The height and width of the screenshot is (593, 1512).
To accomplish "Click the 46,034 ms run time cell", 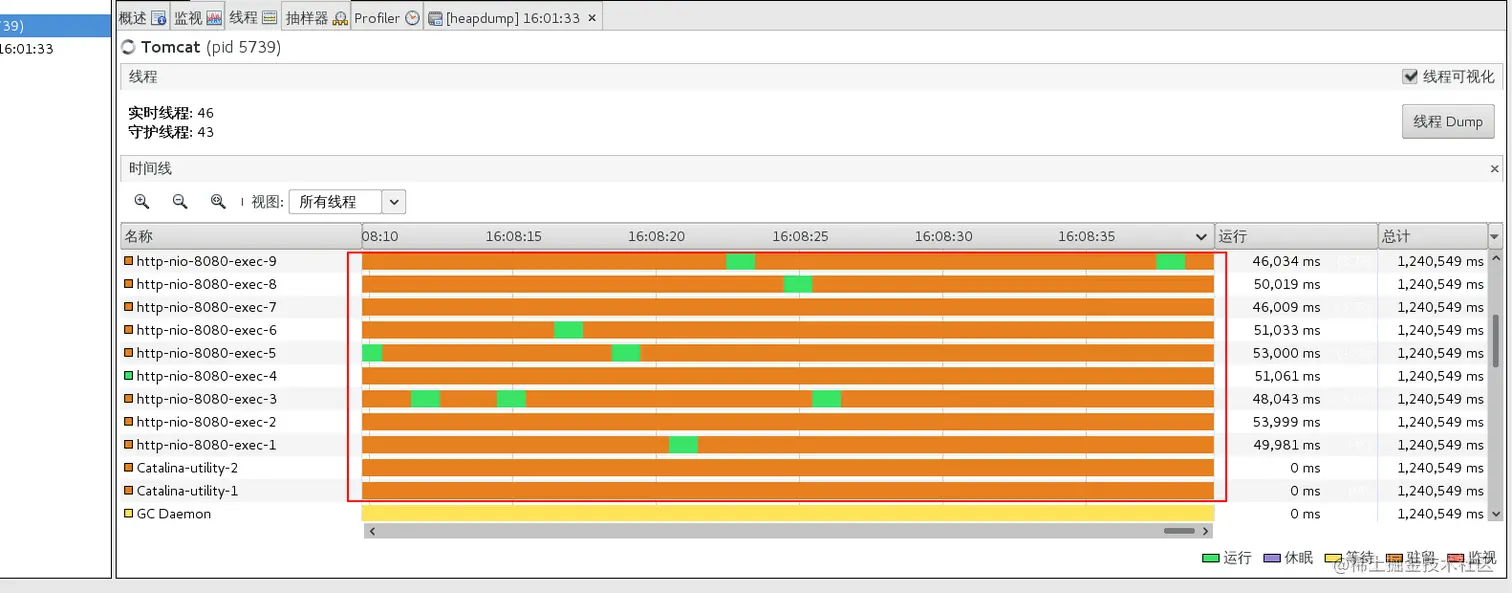I will pyautogui.click(x=1286, y=261).
